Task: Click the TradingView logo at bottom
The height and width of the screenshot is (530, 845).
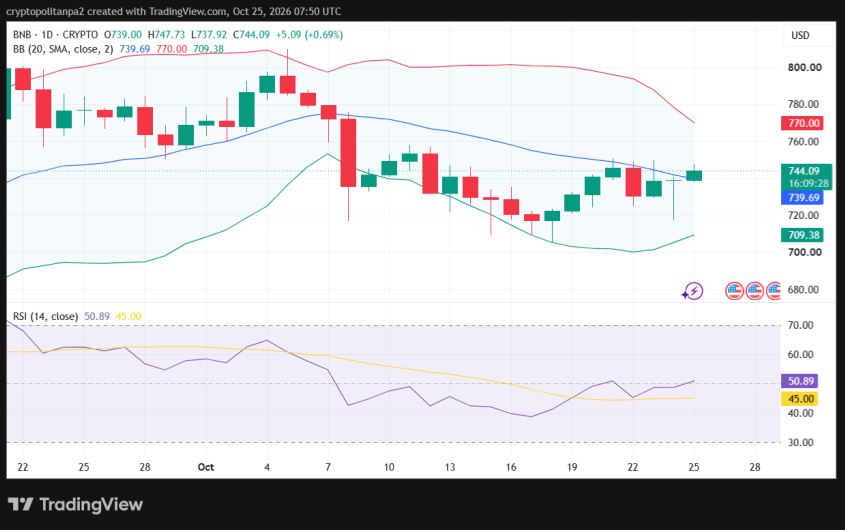Action: [75, 505]
